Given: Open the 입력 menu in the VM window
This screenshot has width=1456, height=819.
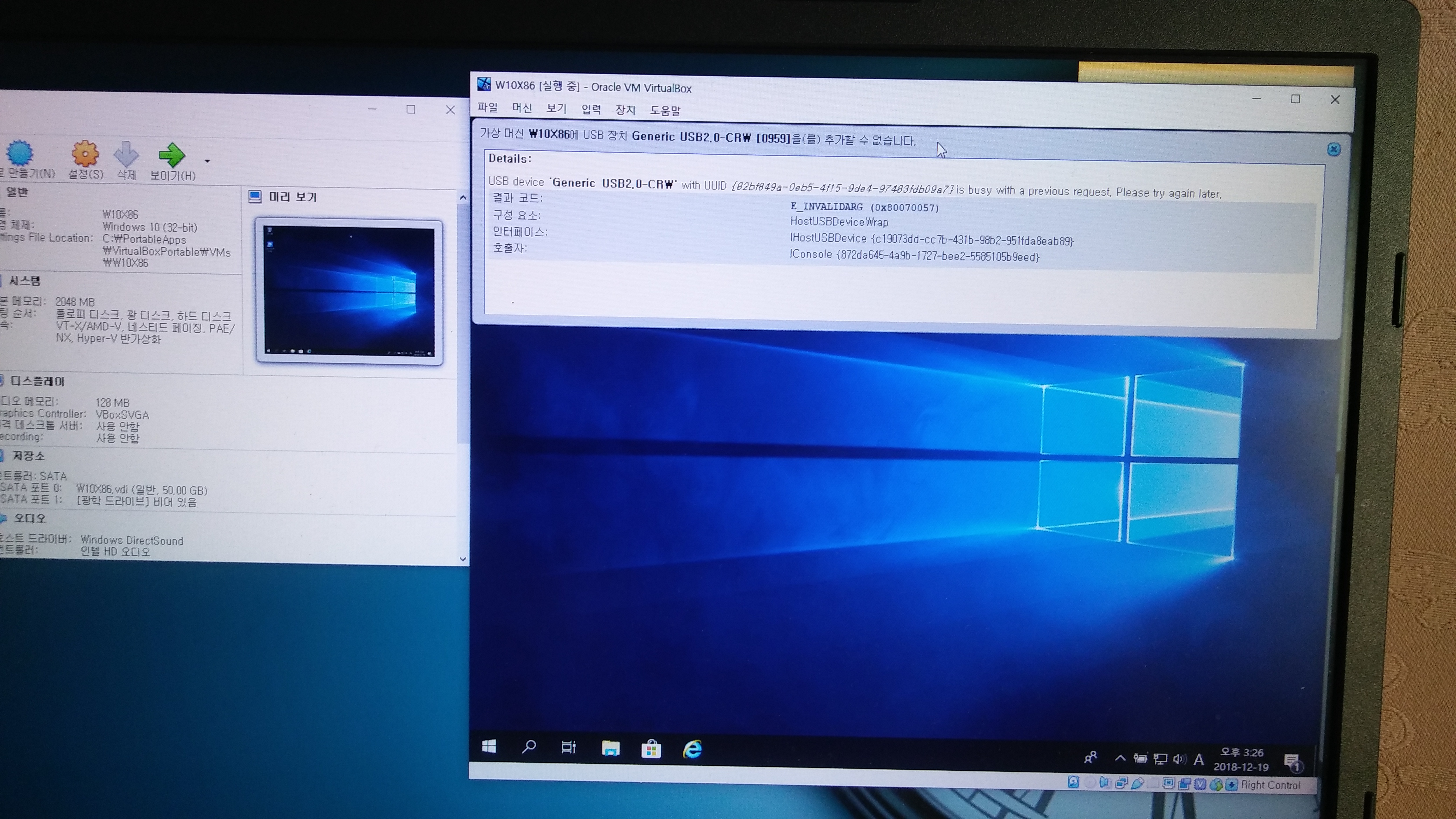Looking at the screenshot, I should (591, 109).
